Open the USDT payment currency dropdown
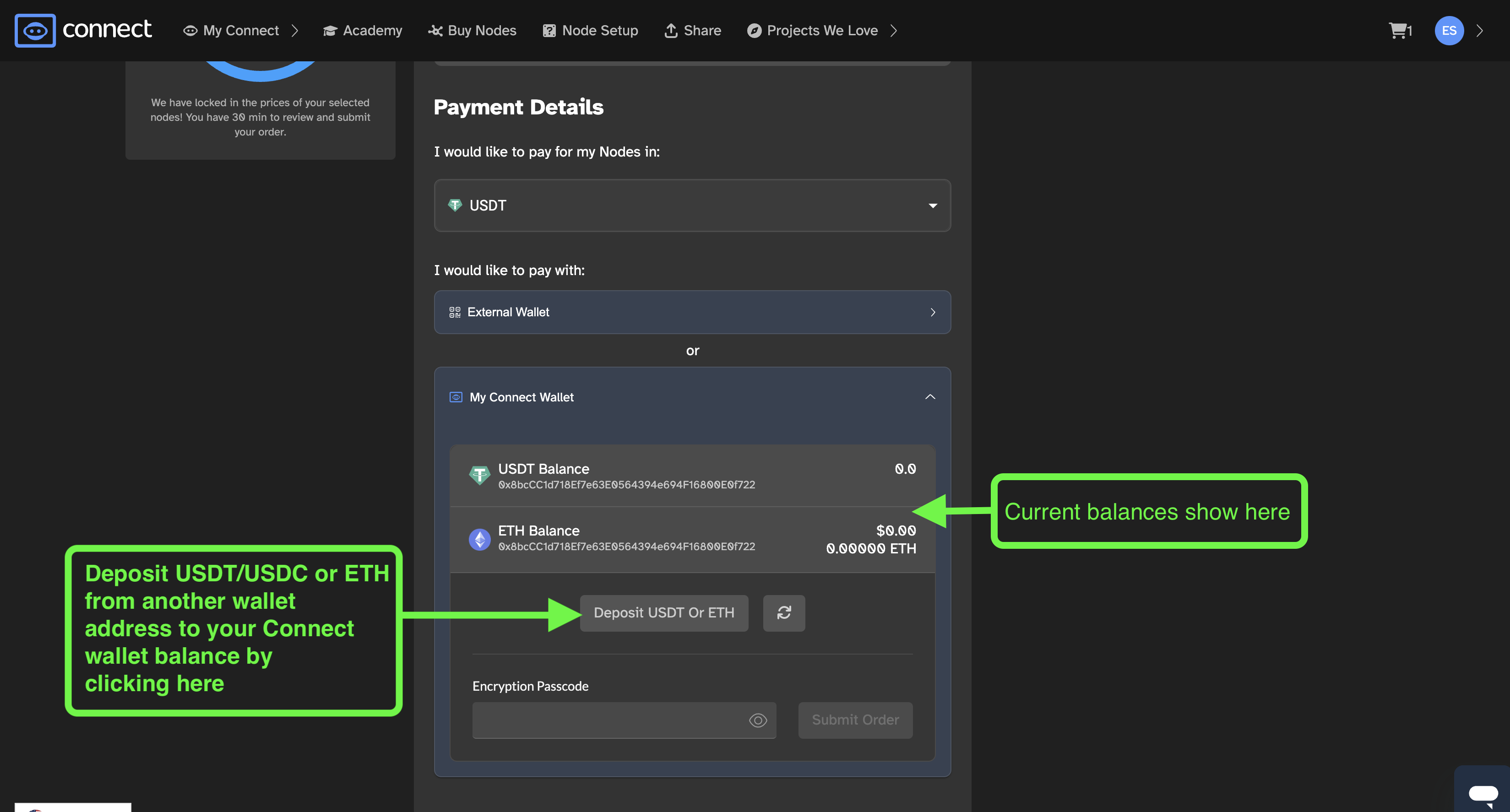The width and height of the screenshot is (1510, 812). pos(692,206)
